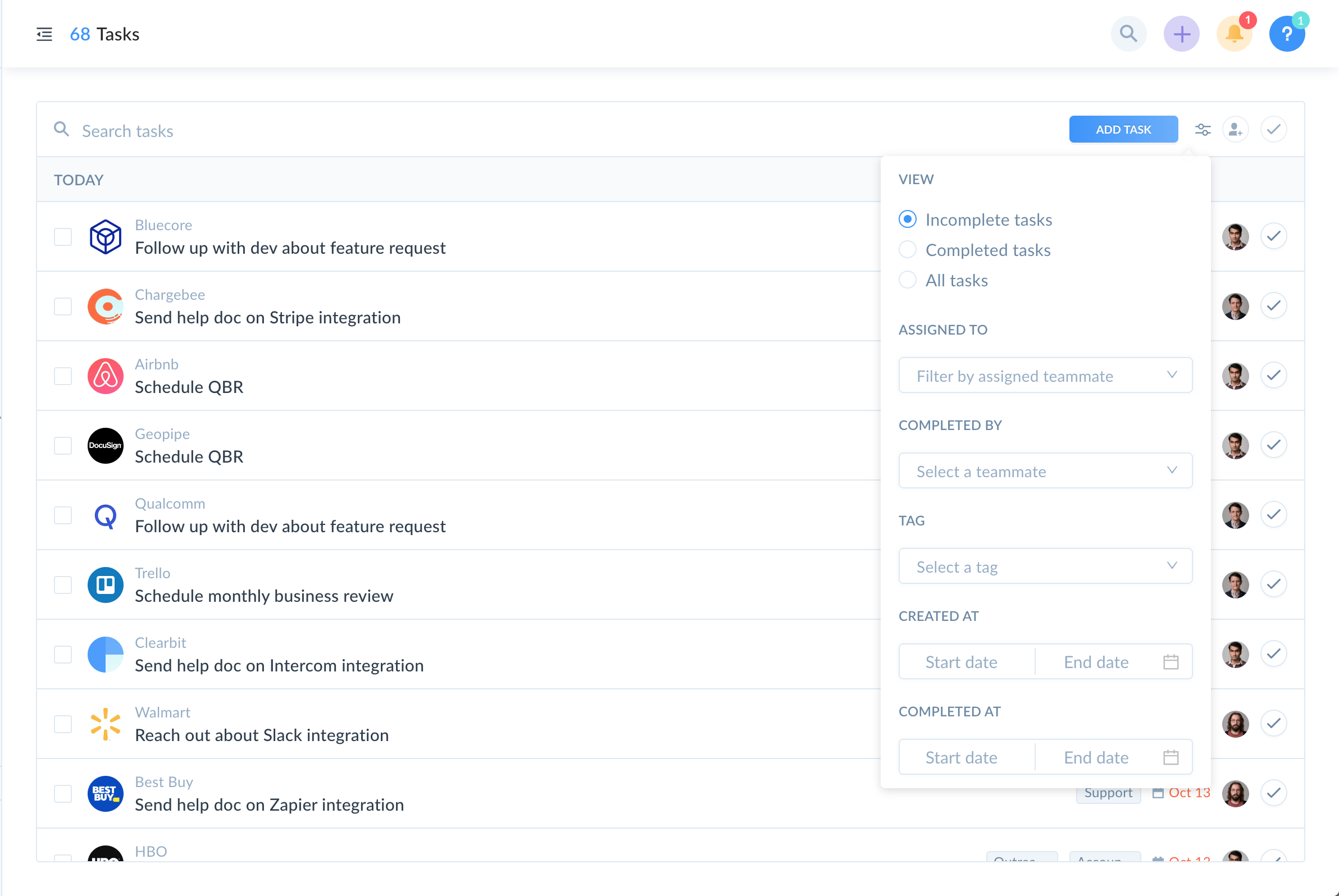Open the notifications bell

point(1234,34)
